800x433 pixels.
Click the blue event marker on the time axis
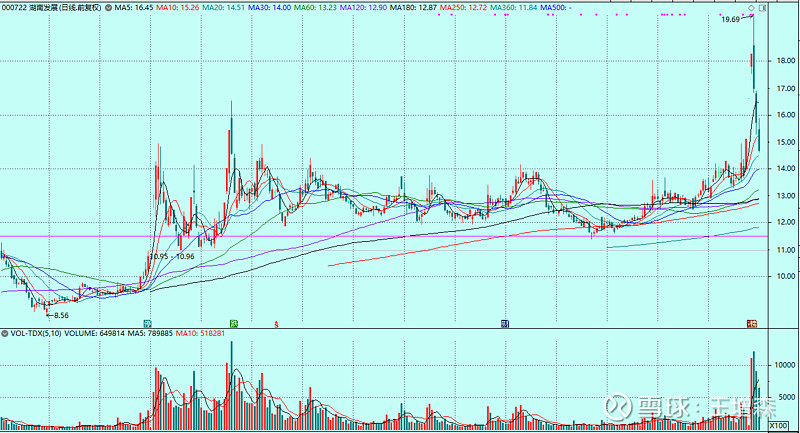tap(506, 323)
